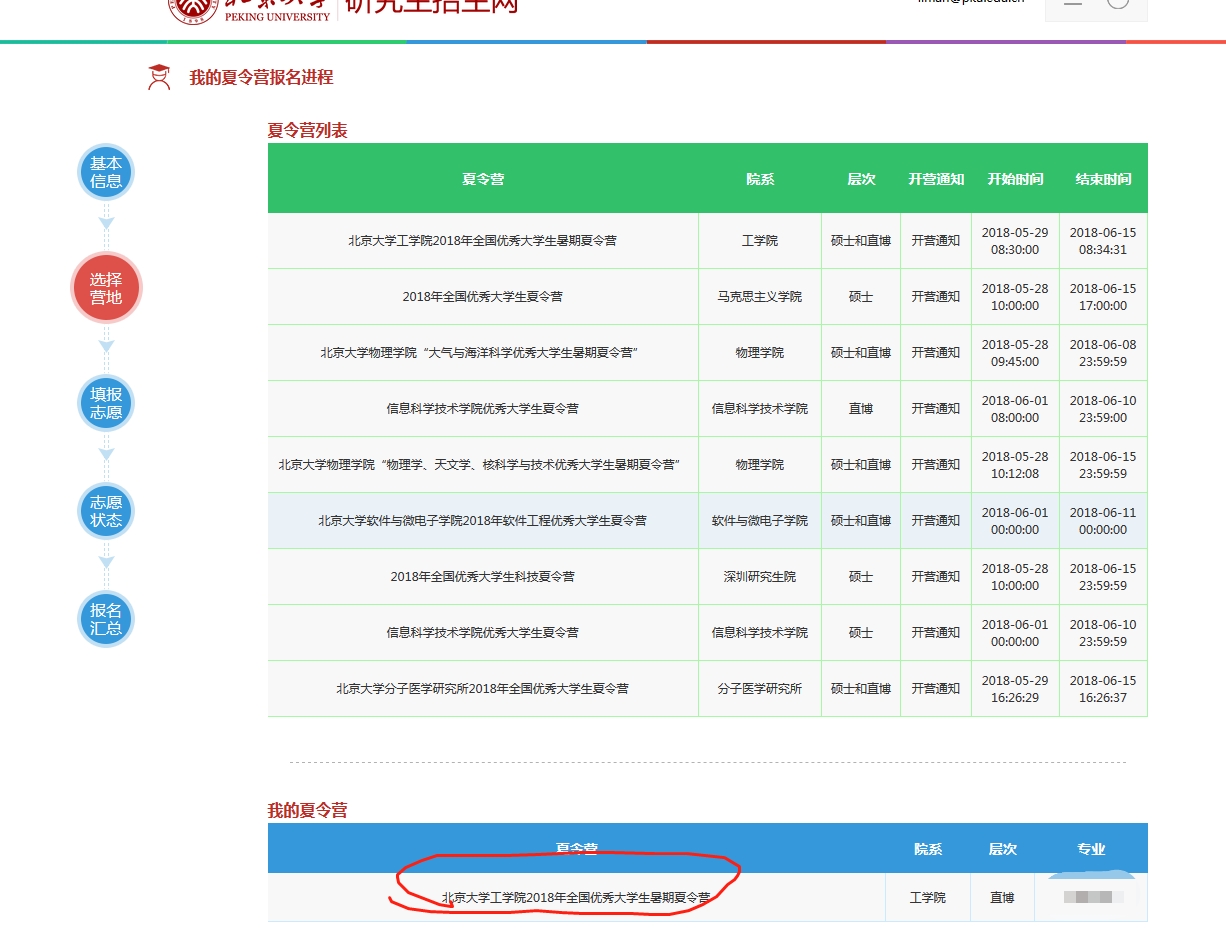
Task: Open 开营通知 for 分子医学研究所 row
Action: click(935, 689)
